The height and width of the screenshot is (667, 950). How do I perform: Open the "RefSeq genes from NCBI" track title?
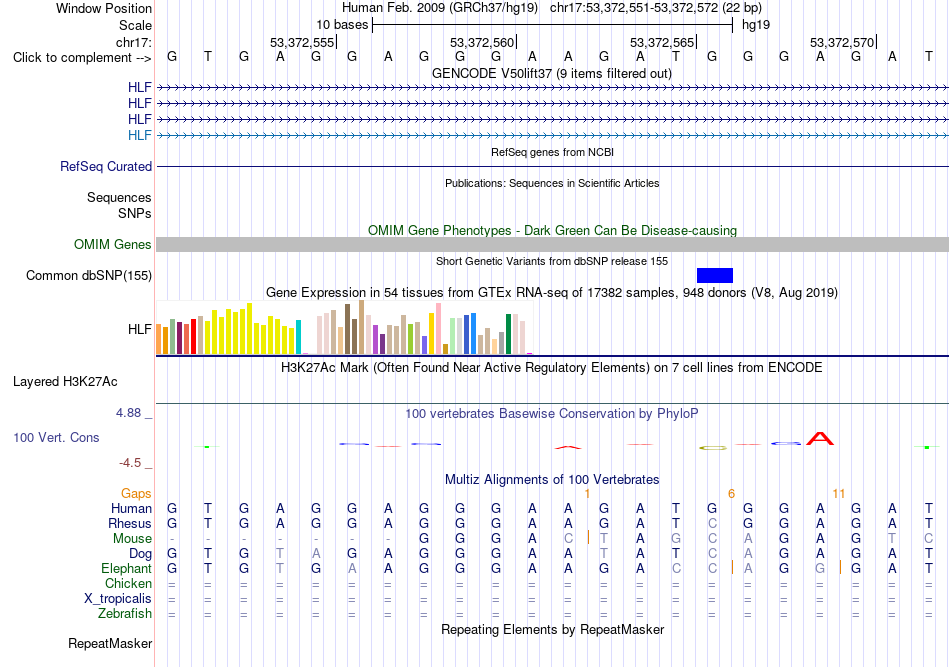[552, 152]
